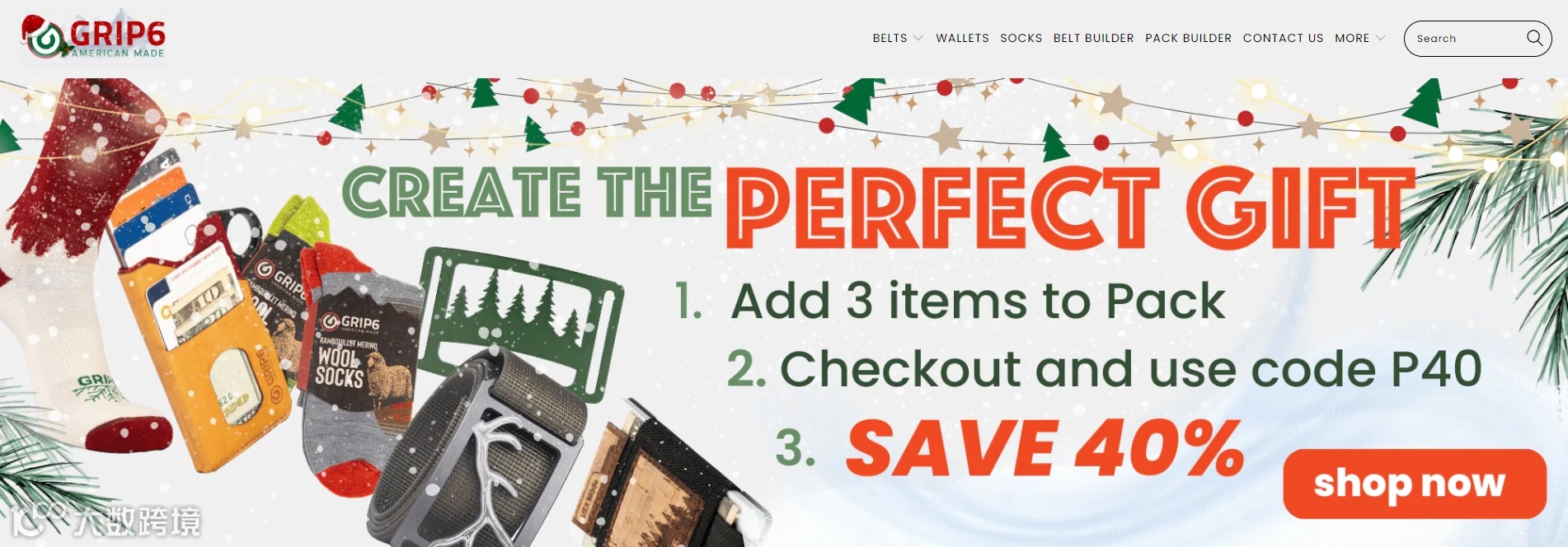The width and height of the screenshot is (1568, 547).
Task: Expand the MORE dropdown chevron
Action: coord(1381,39)
